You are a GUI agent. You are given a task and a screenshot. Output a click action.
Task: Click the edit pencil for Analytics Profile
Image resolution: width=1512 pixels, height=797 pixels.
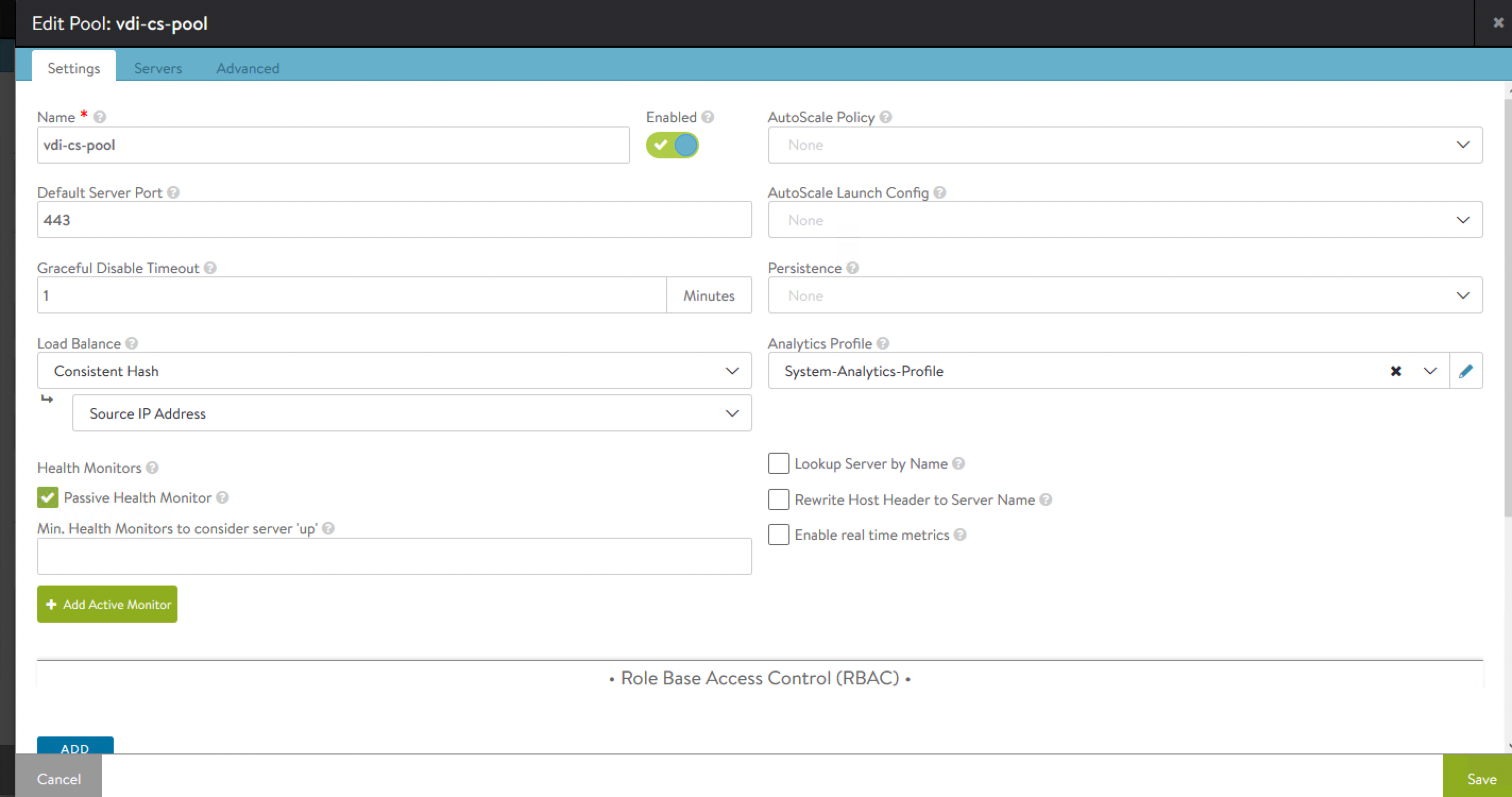1466,371
